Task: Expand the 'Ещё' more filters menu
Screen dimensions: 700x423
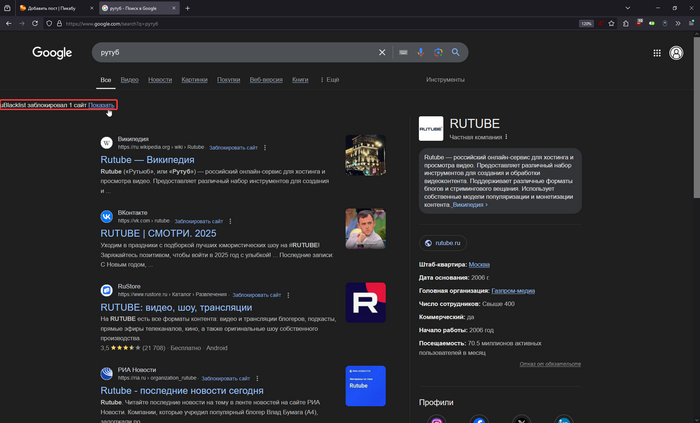Action: point(329,80)
